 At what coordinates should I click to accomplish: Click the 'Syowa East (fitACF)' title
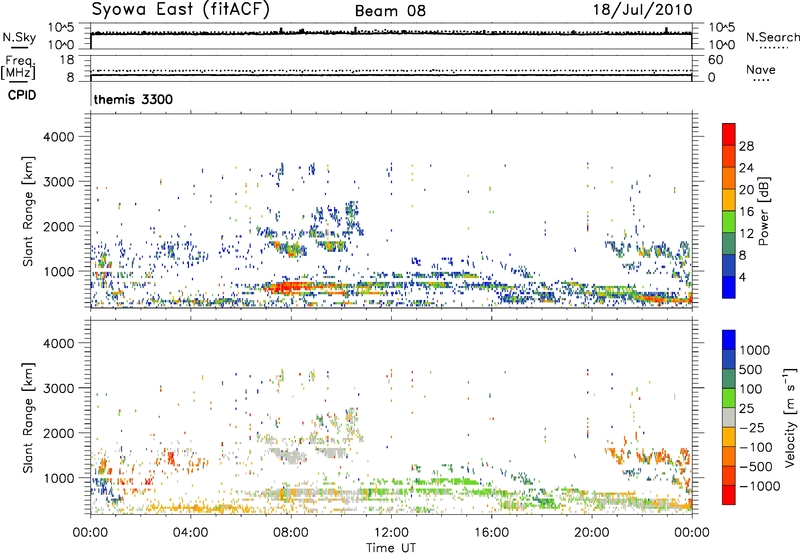180,9
